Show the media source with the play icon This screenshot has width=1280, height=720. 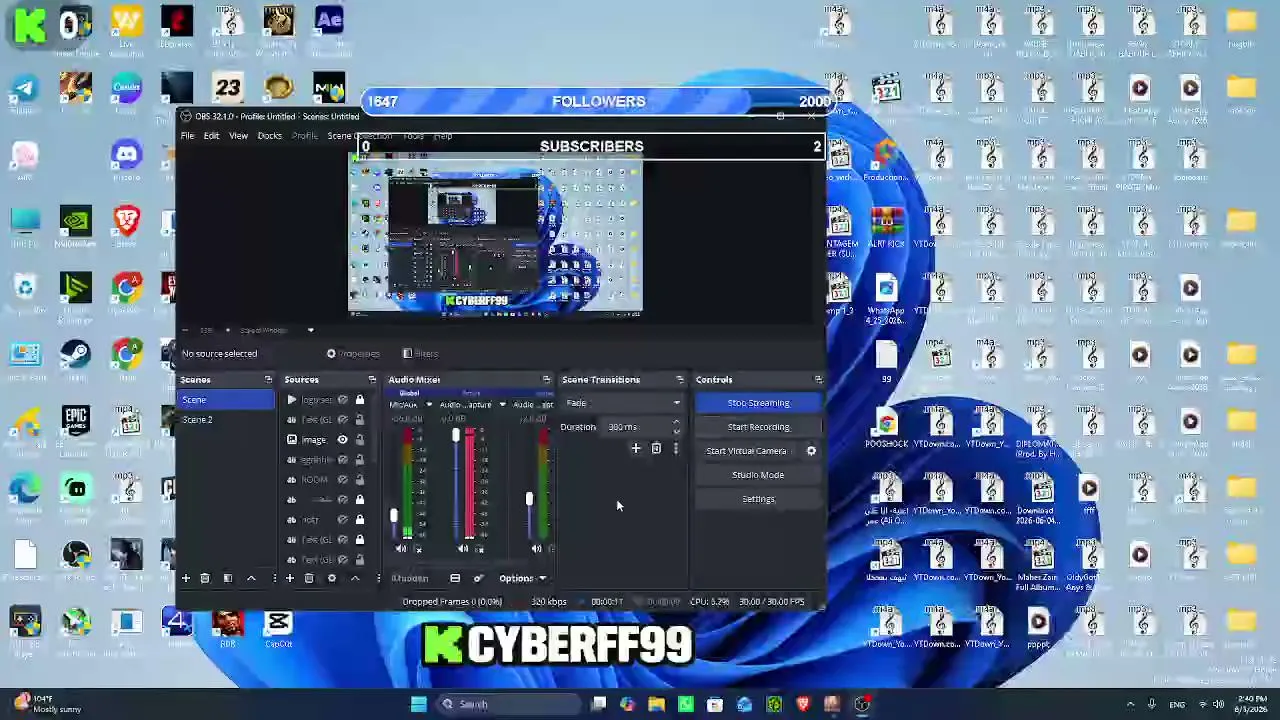342,400
